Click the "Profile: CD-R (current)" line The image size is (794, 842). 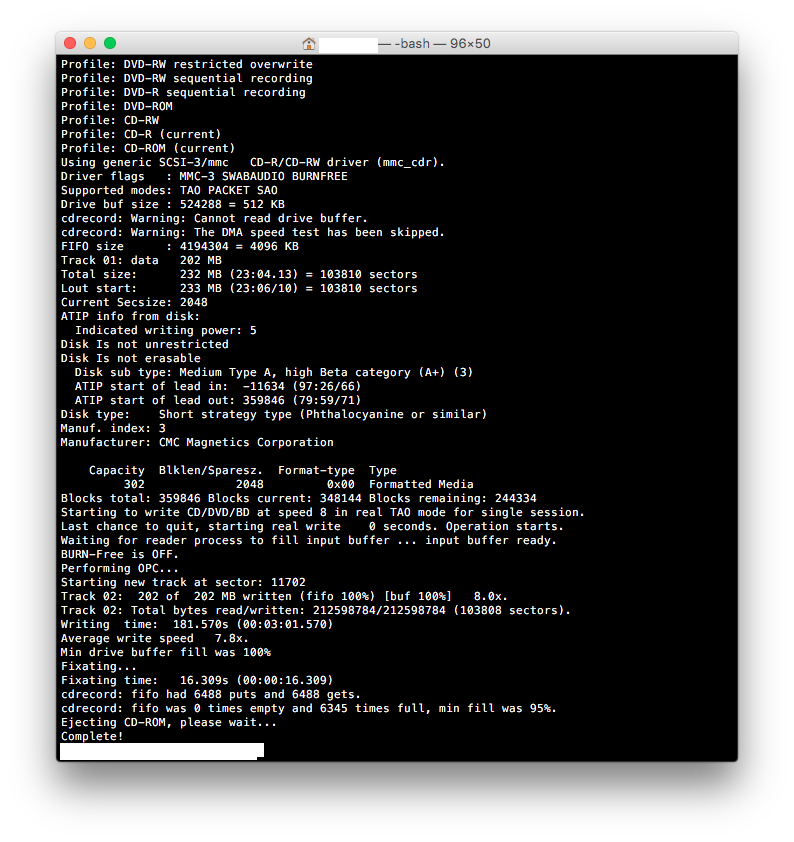141,134
